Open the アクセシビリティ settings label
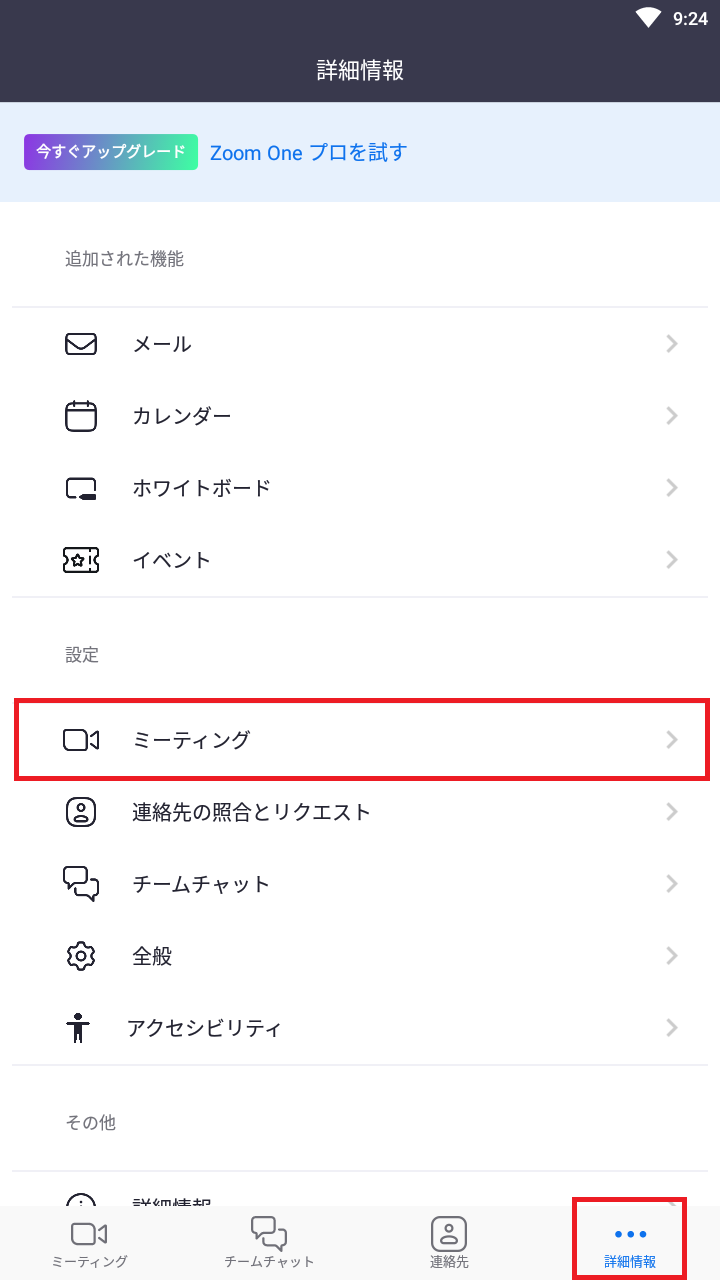Image resolution: width=720 pixels, height=1280 pixels. pos(204,1028)
